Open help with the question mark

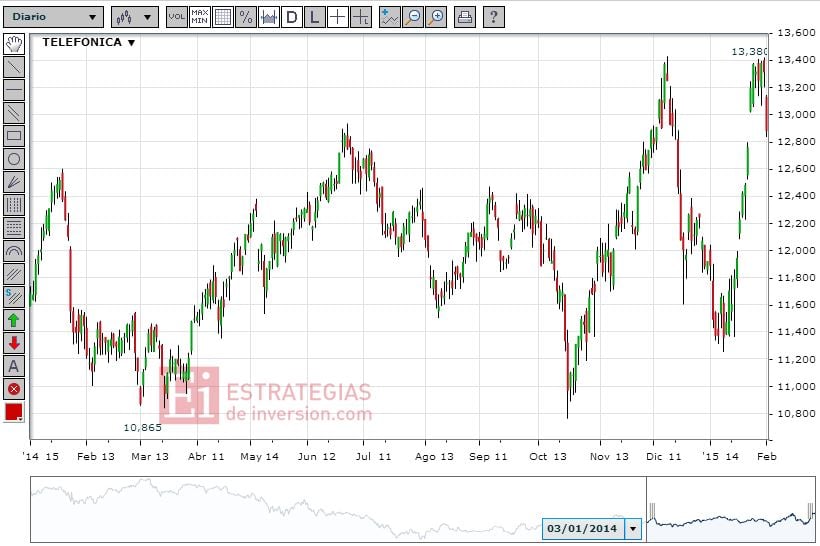tap(494, 17)
